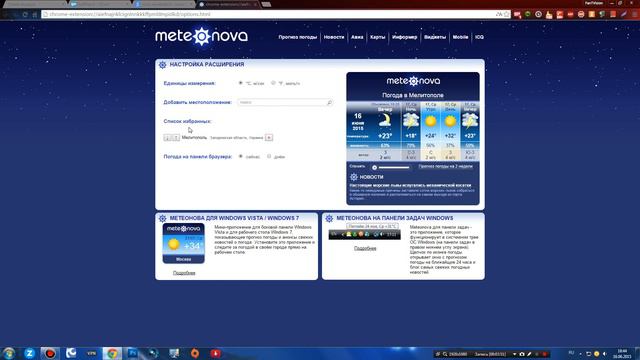Select Celsius and m/s measurement units

(241, 83)
